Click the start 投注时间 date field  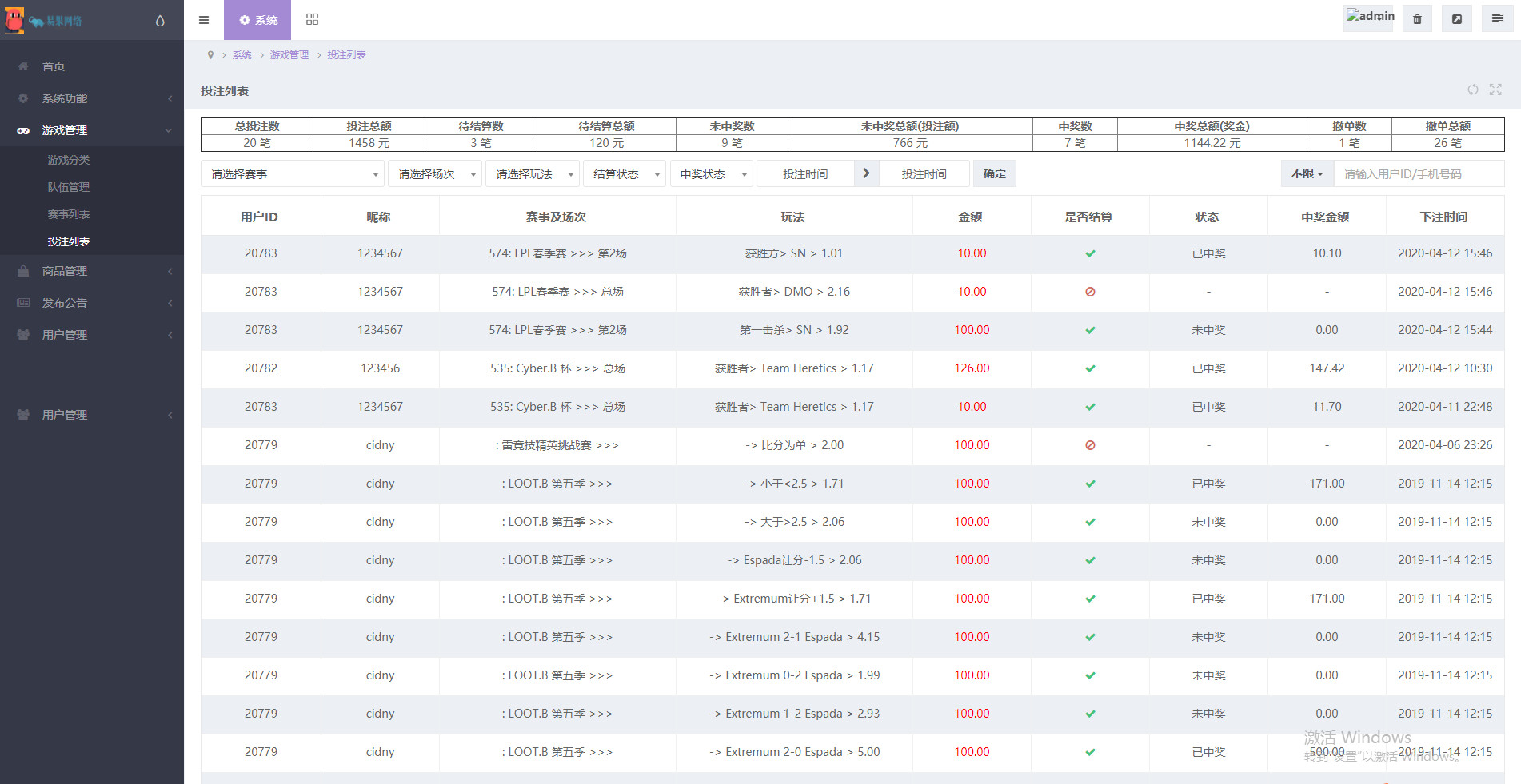805,174
